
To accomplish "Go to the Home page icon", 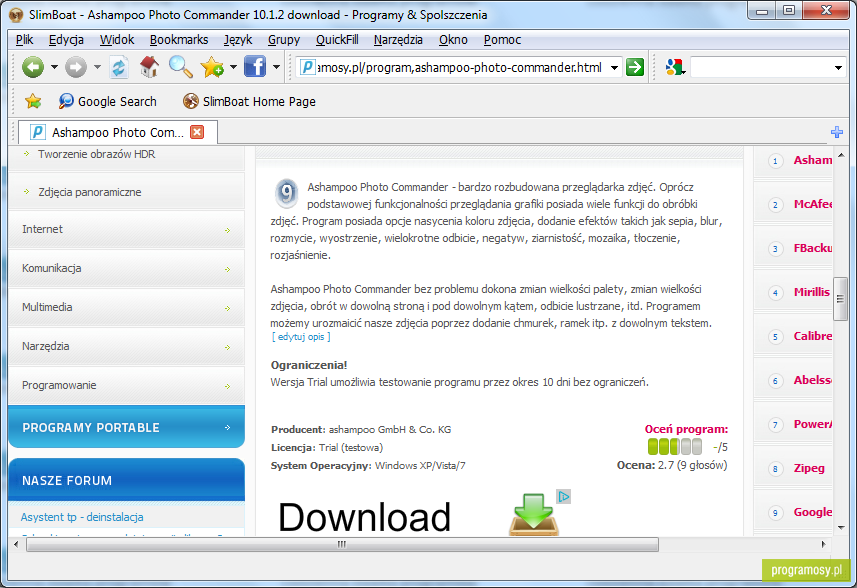I will (x=149, y=67).
